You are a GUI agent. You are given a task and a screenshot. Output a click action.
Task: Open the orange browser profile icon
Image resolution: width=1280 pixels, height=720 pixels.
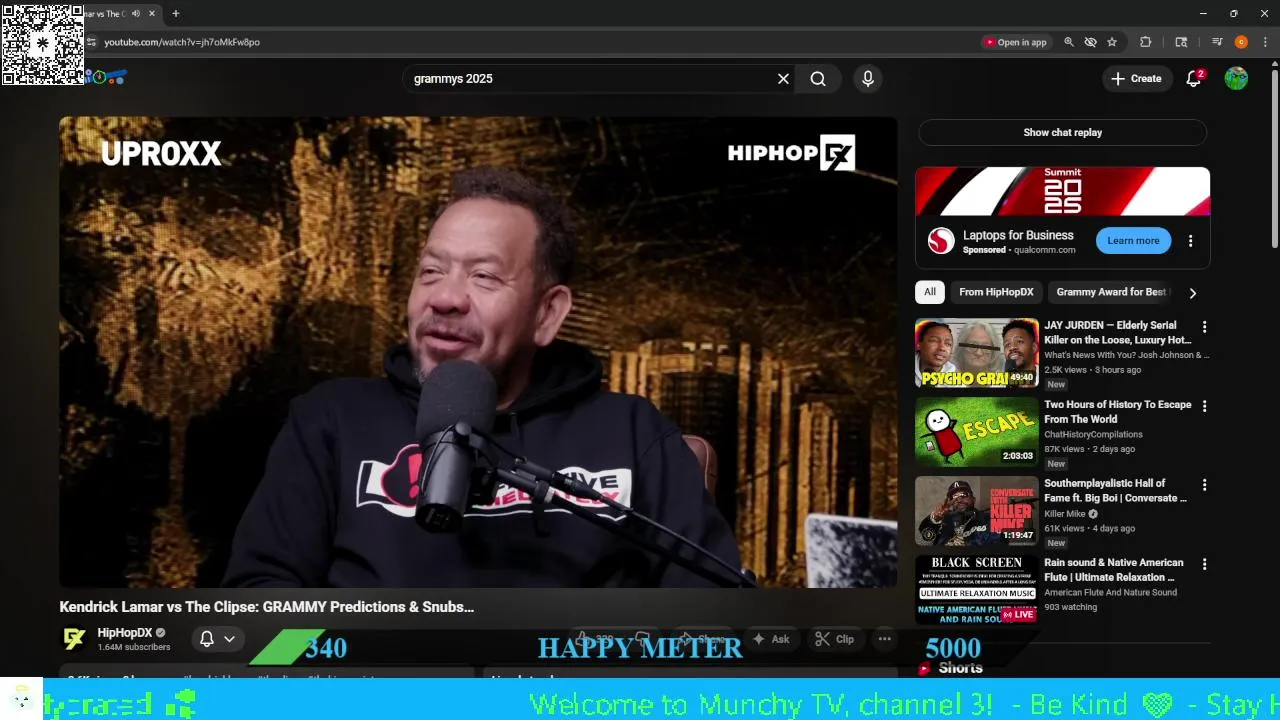(1241, 42)
